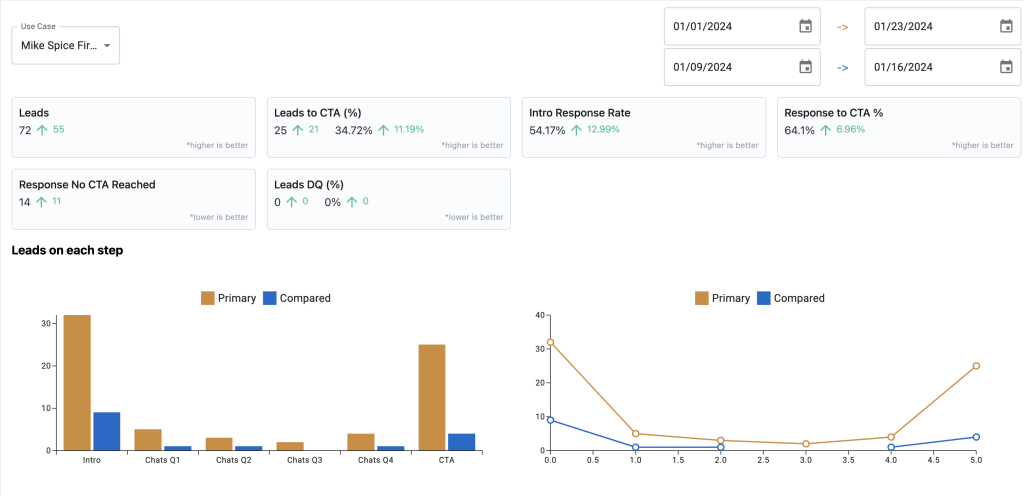Click the arrow icon in Response to CTA %
Viewport: 1024px width, 496px height.
click(824, 130)
